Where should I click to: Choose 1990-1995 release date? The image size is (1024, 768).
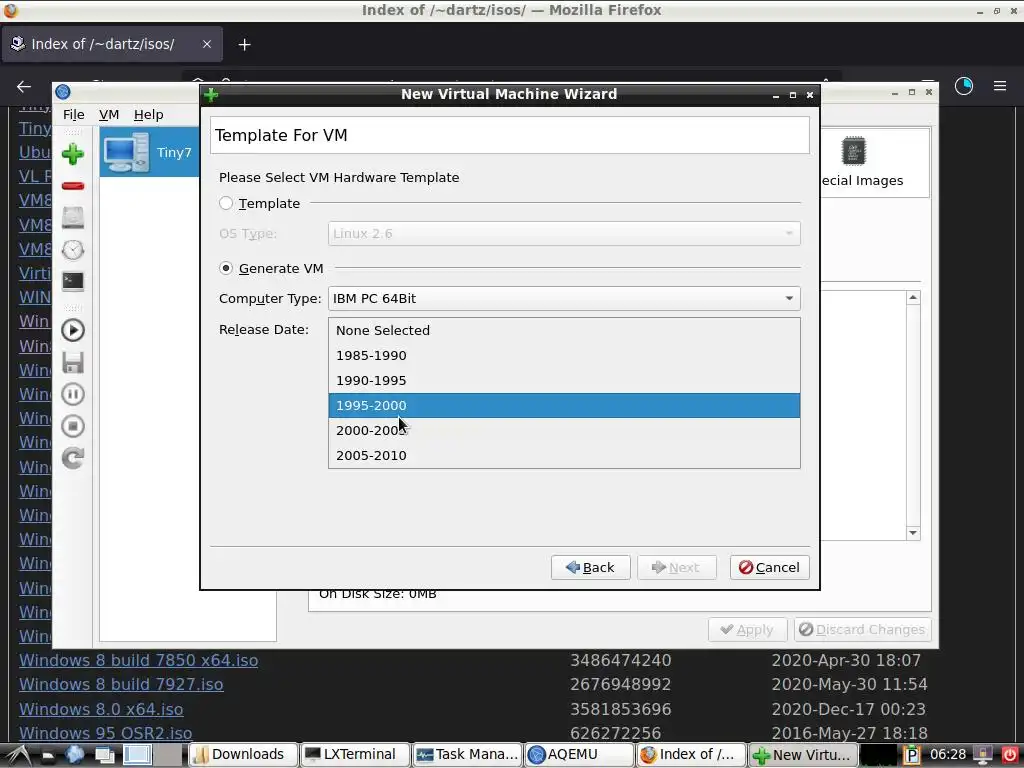coord(564,380)
